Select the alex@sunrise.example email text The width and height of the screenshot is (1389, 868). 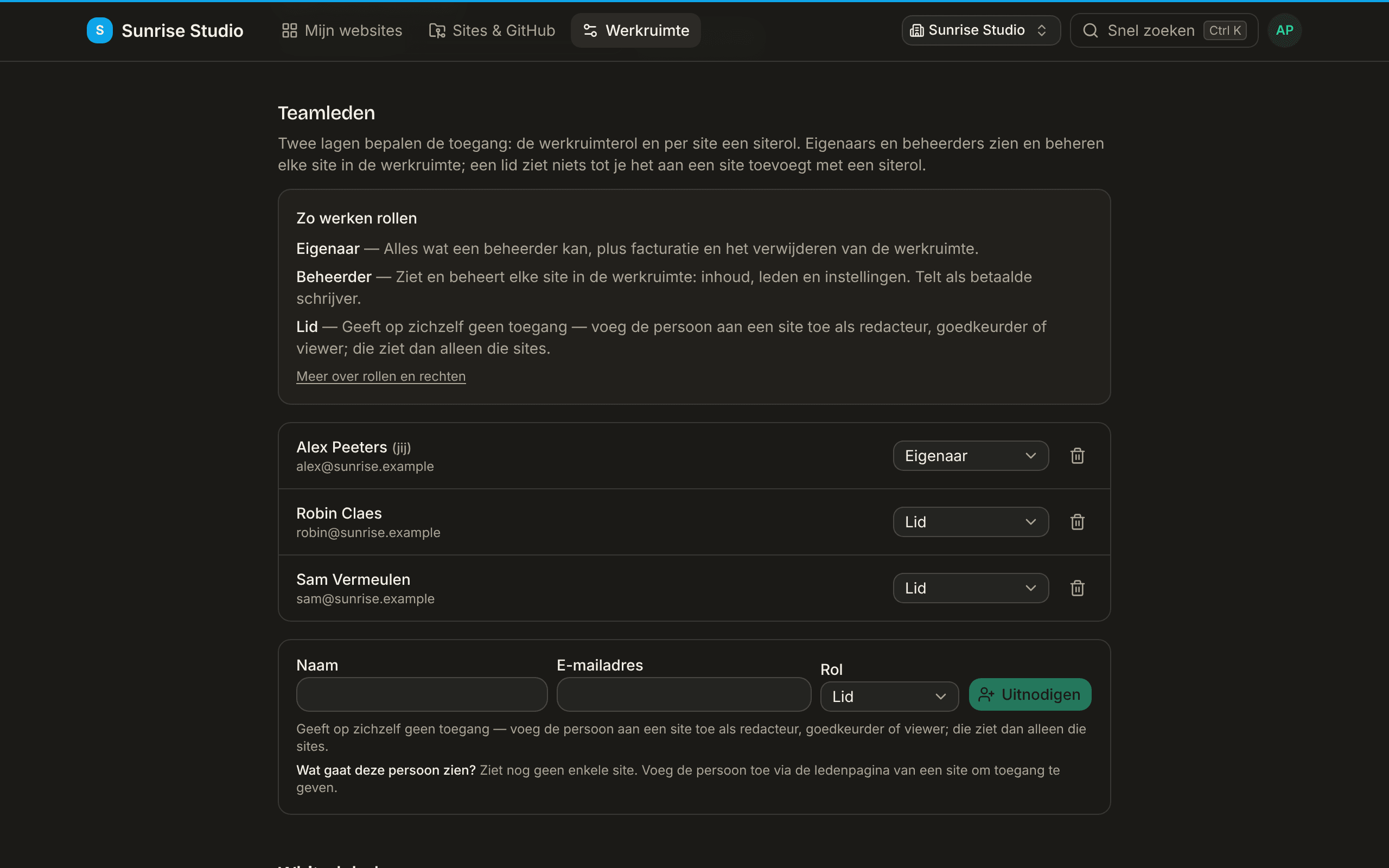[365, 467]
